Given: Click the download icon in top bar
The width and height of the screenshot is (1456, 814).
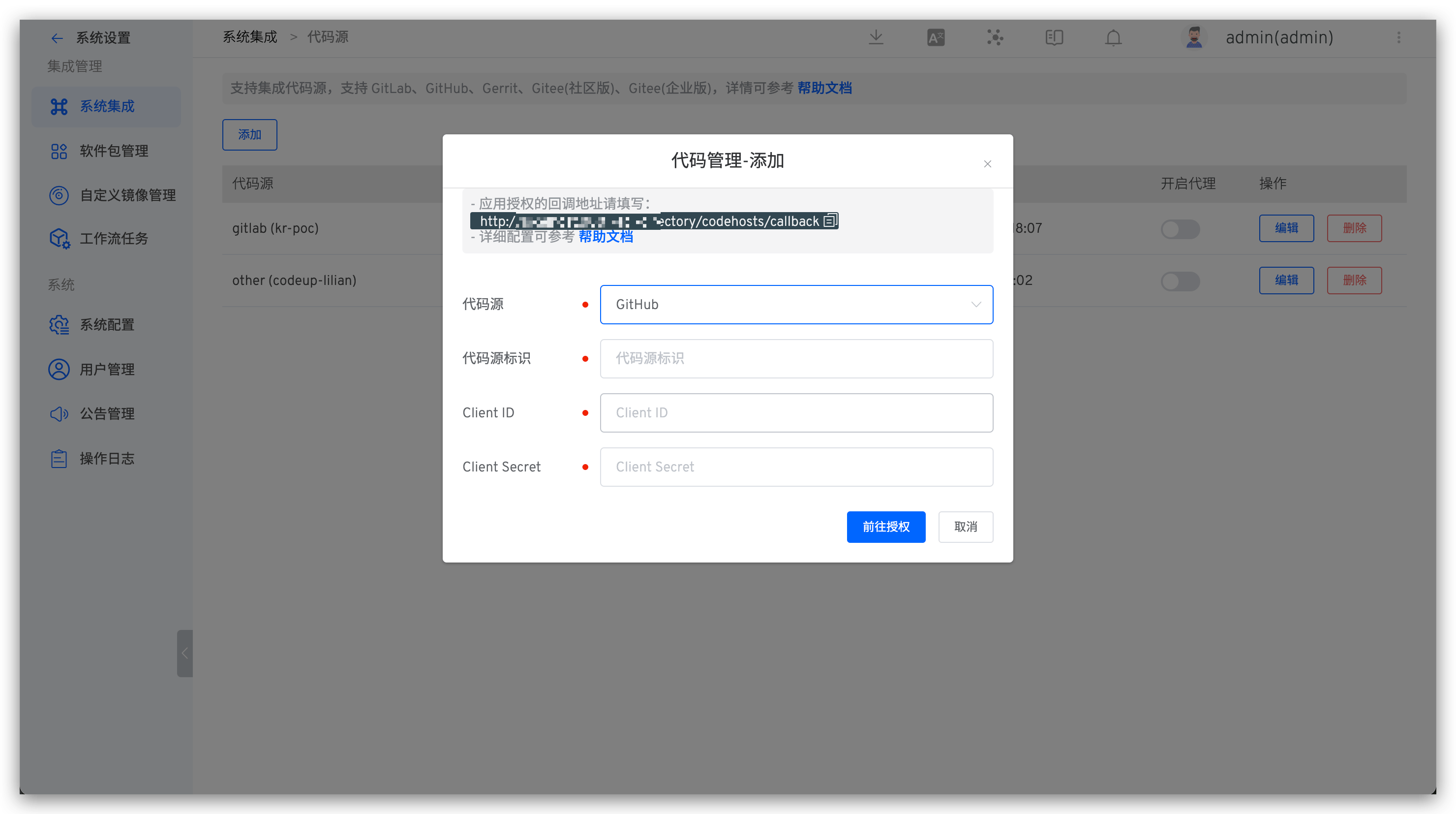Looking at the screenshot, I should 876,37.
